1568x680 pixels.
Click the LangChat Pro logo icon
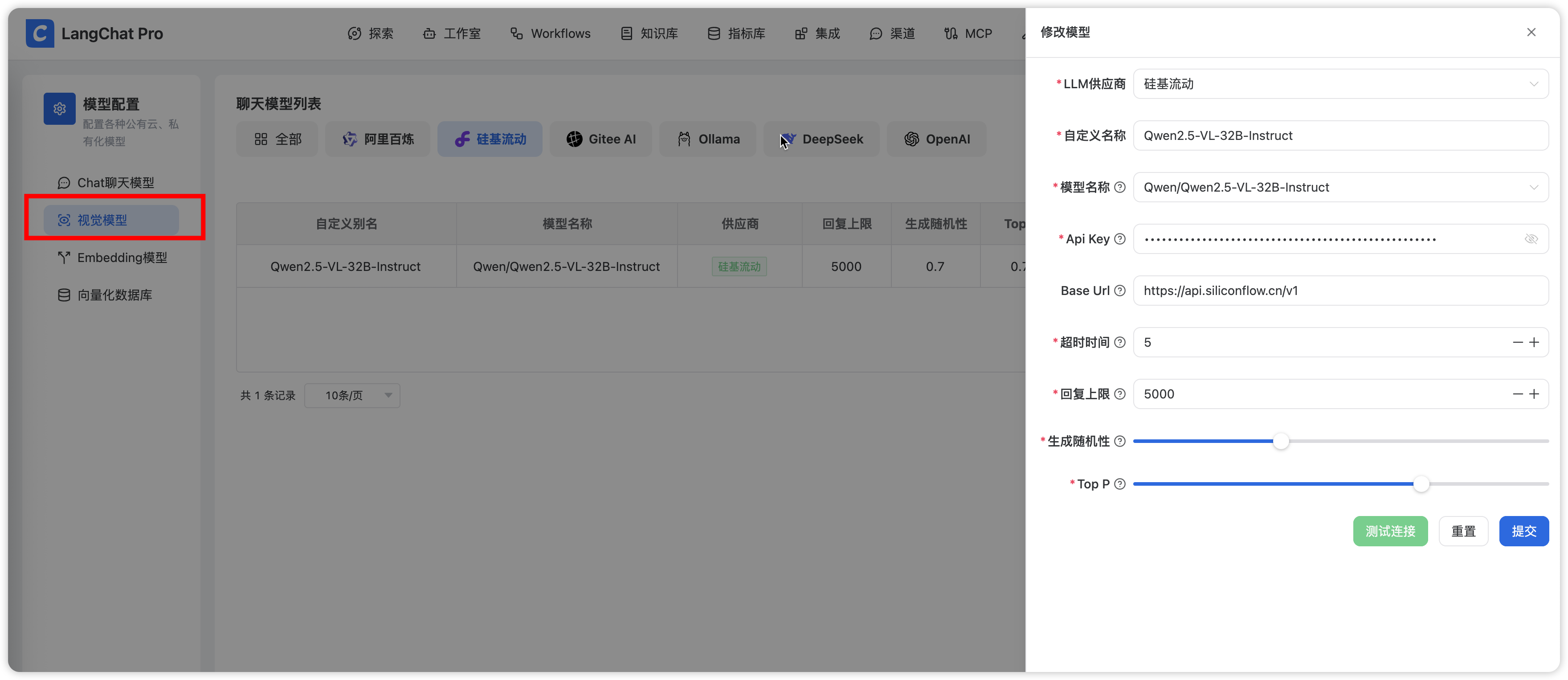click(x=40, y=33)
